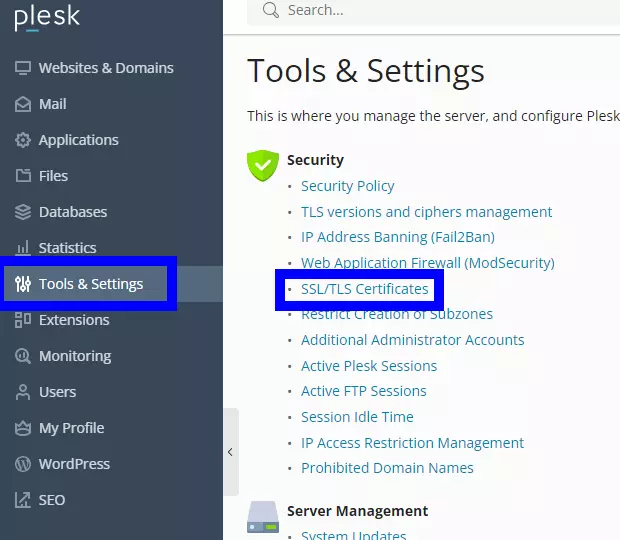View My Profile

pos(72,428)
